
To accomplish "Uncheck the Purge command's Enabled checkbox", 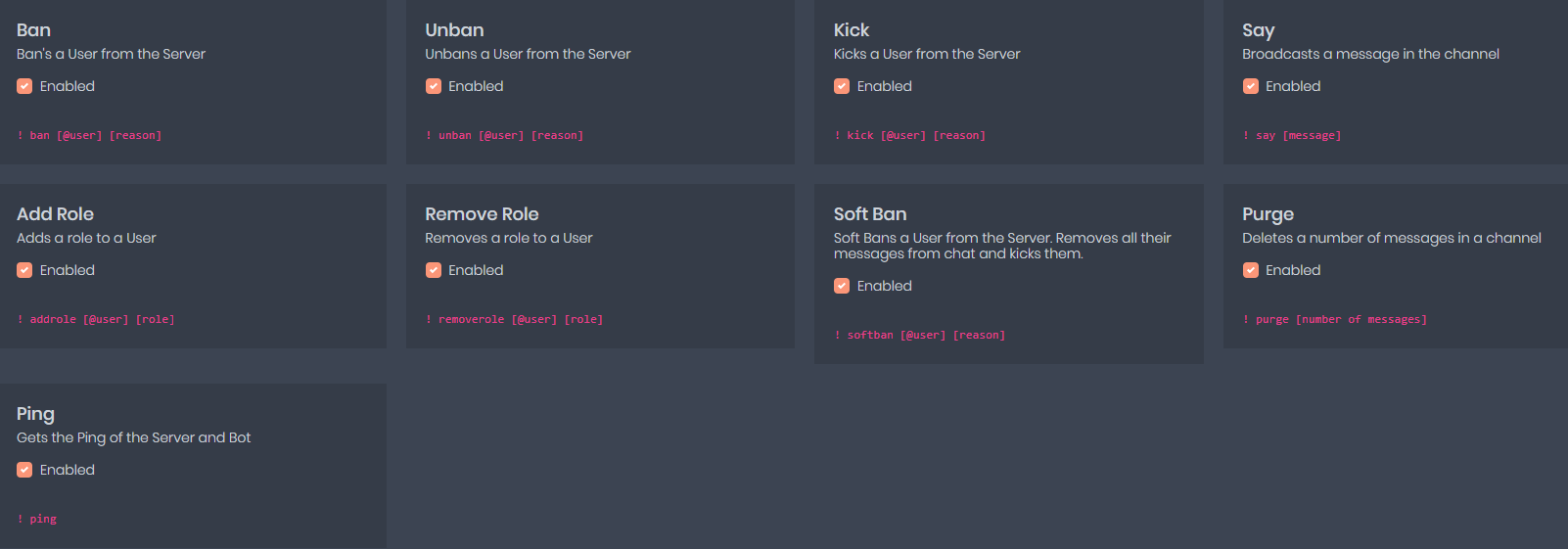I will [x=1251, y=270].
